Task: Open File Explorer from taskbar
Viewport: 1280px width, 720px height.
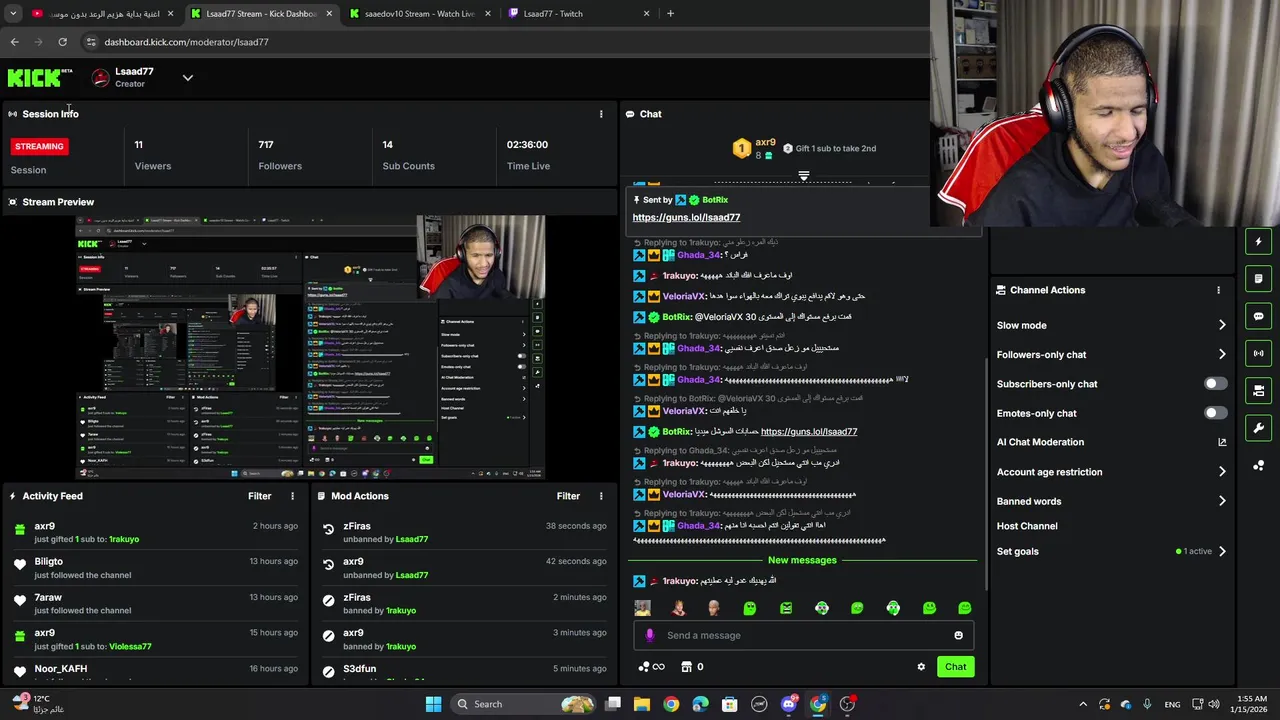Action: (642, 704)
